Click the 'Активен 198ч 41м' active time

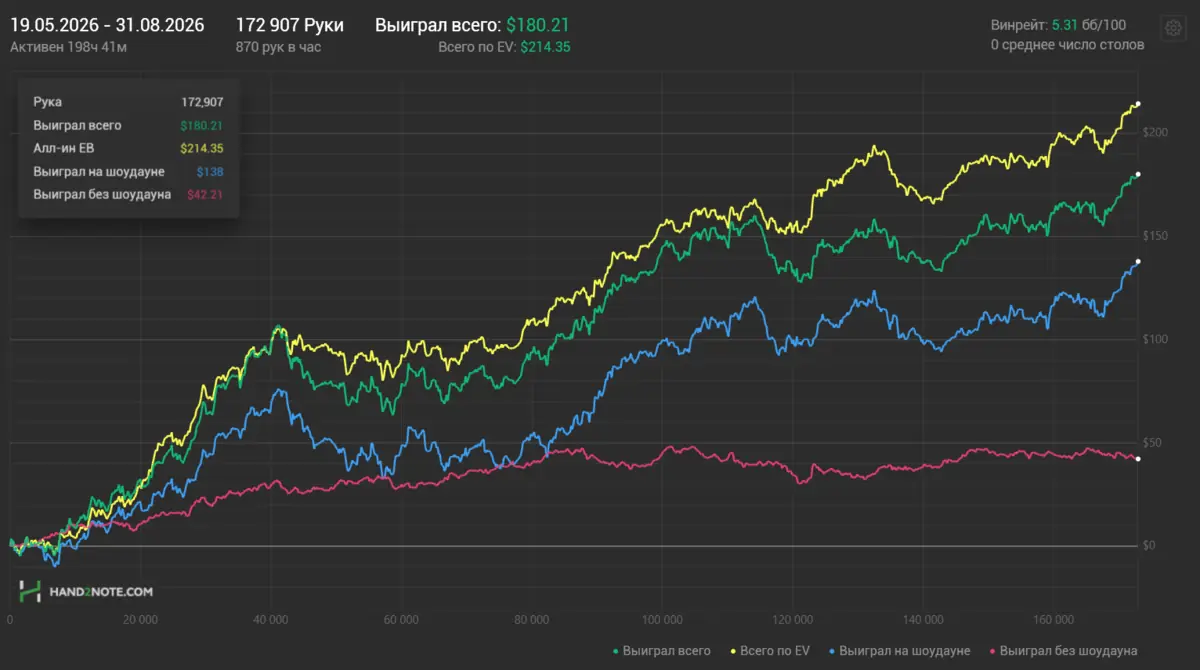[68, 46]
